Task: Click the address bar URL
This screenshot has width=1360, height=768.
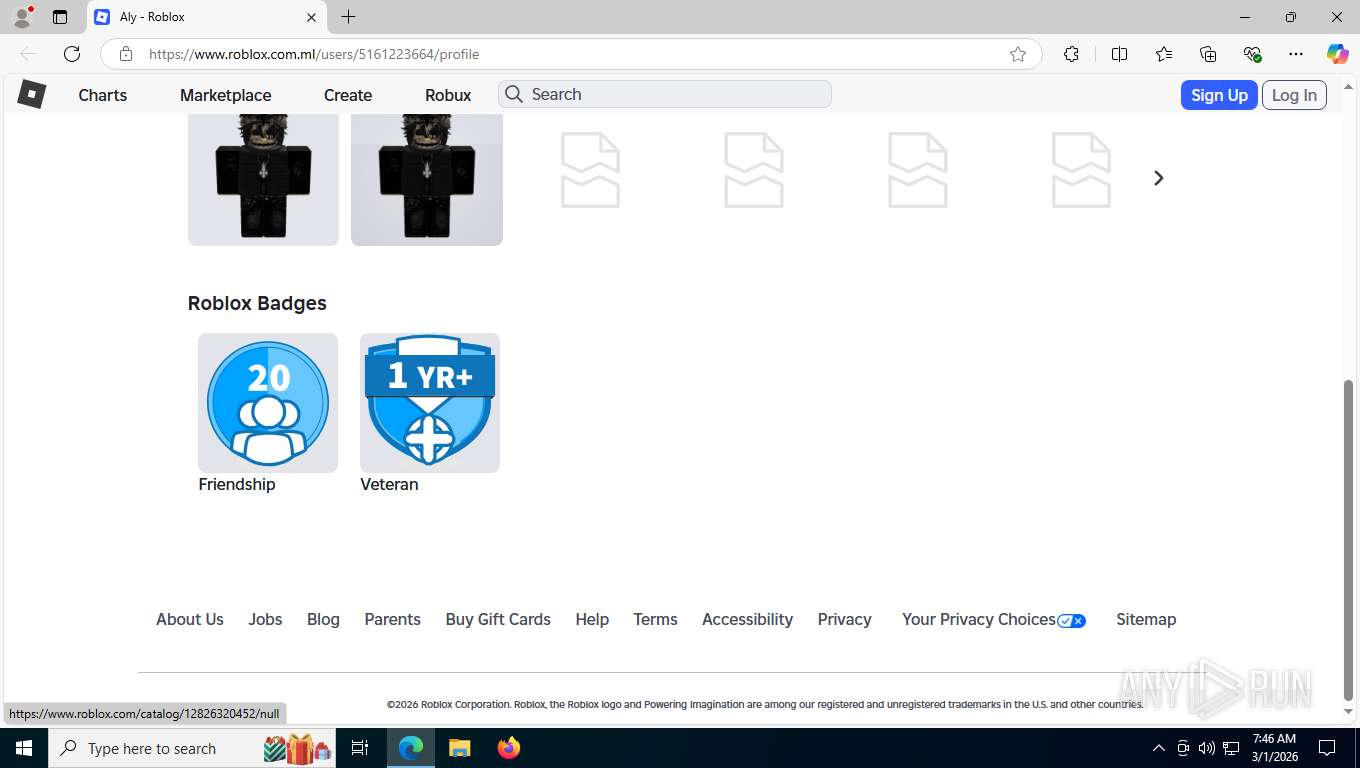Action: pos(314,54)
